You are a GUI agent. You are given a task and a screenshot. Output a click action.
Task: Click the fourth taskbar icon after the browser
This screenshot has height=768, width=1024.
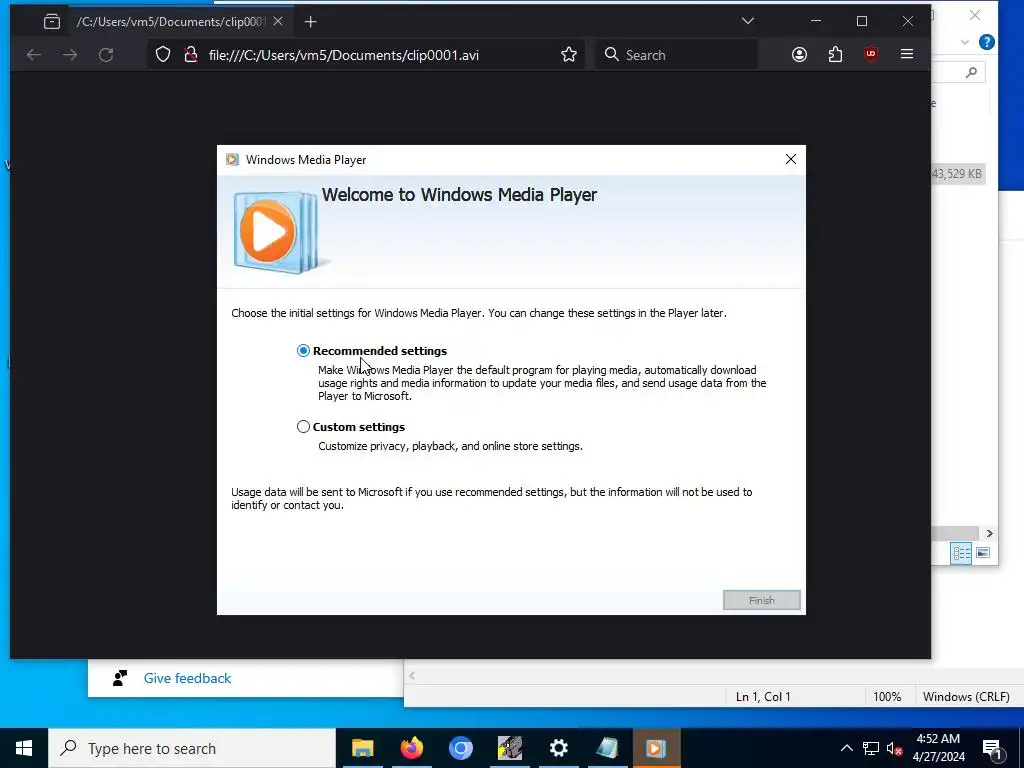[509, 748]
